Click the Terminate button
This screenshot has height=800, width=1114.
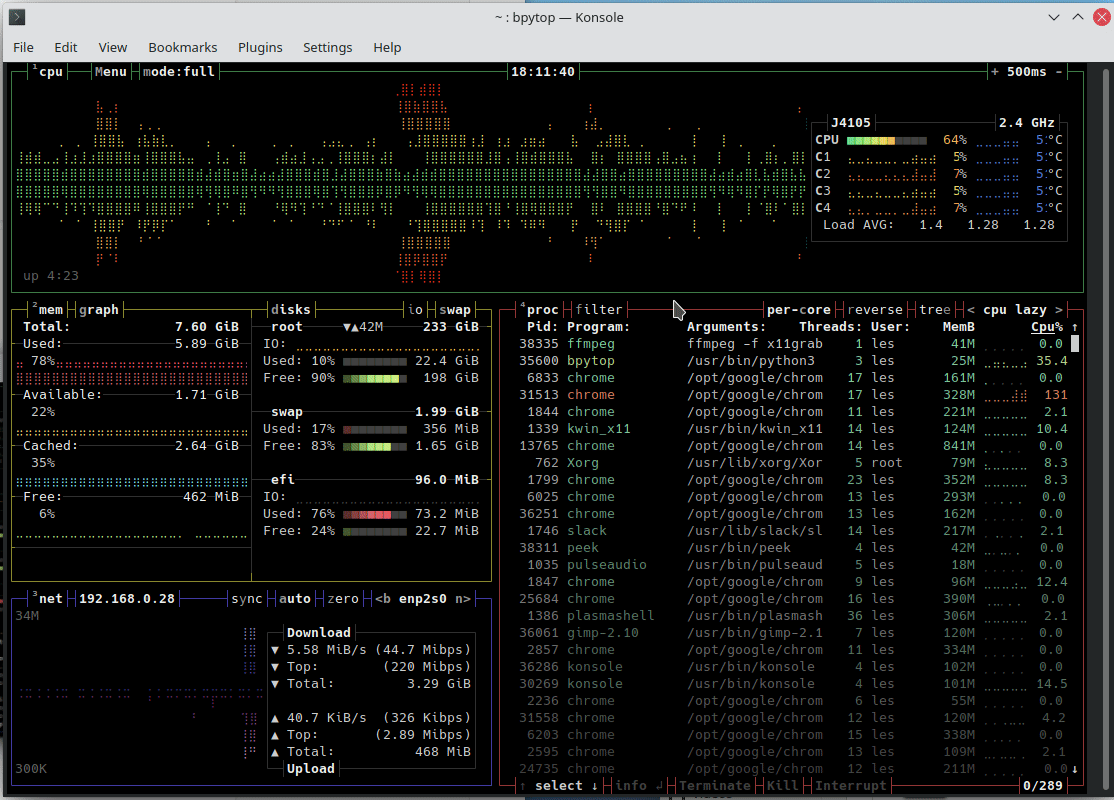pyautogui.click(x=715, y=786)
